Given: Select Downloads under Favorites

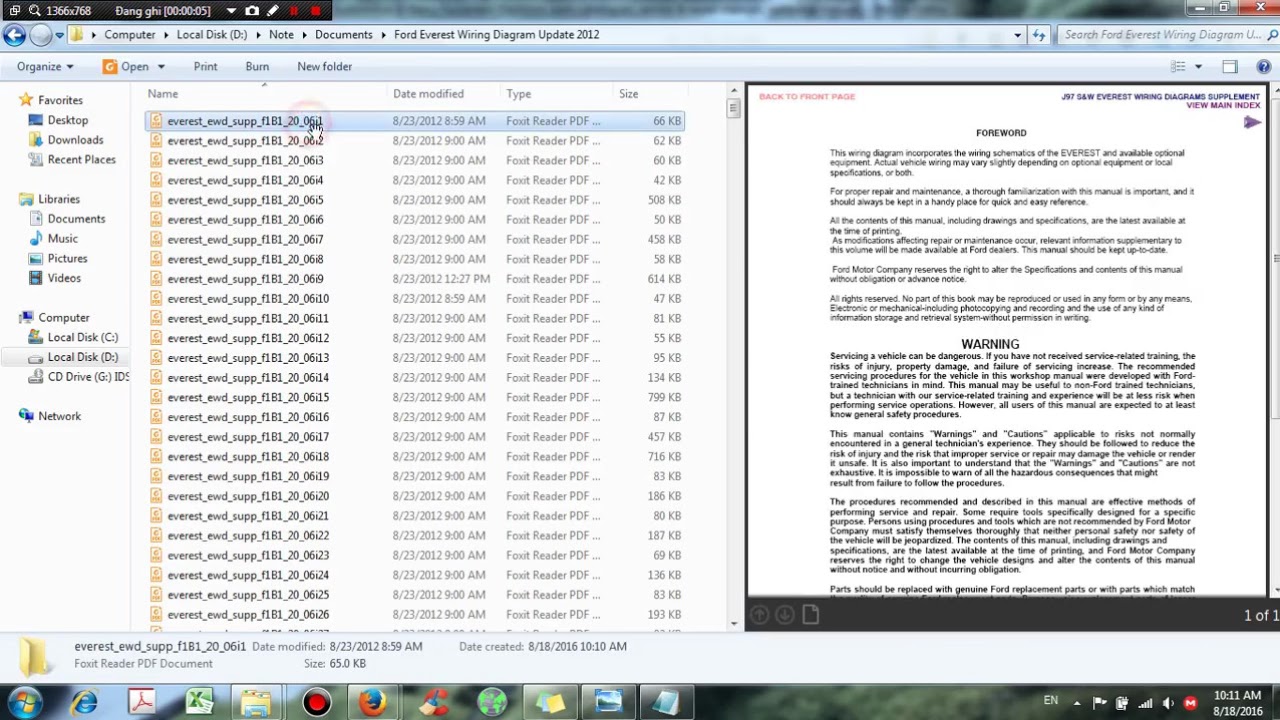Looking at the screenshot, I should 75,140.
